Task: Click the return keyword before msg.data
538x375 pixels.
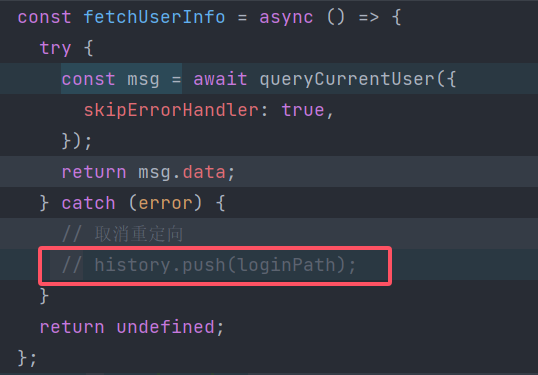Action: 94,172
